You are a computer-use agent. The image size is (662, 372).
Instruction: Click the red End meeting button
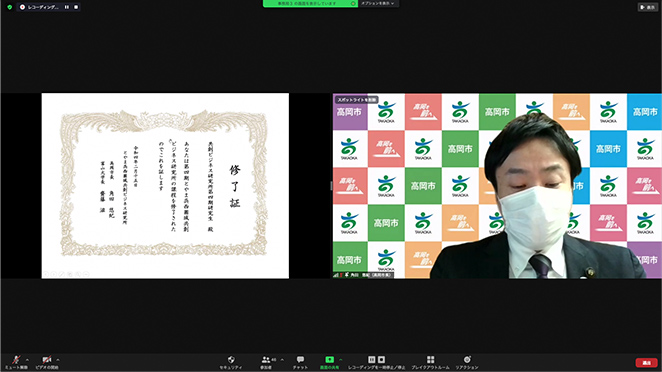click(x=646, y=363)
